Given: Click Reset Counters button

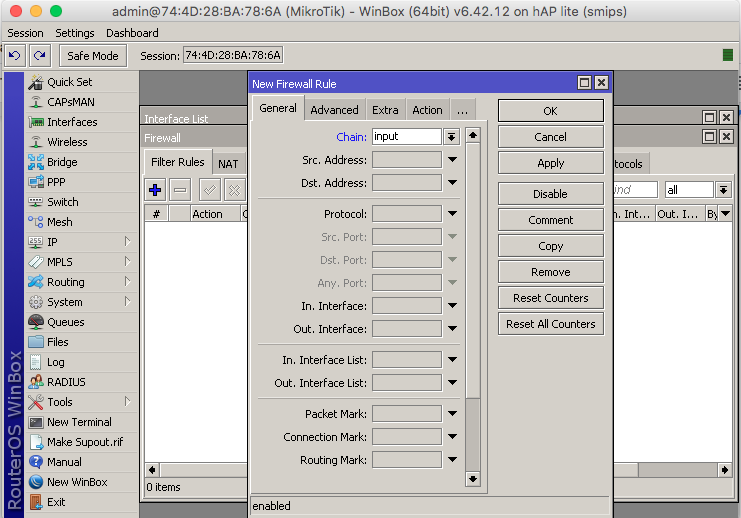Looking at the screenshot, I should [x=551, y=298].
